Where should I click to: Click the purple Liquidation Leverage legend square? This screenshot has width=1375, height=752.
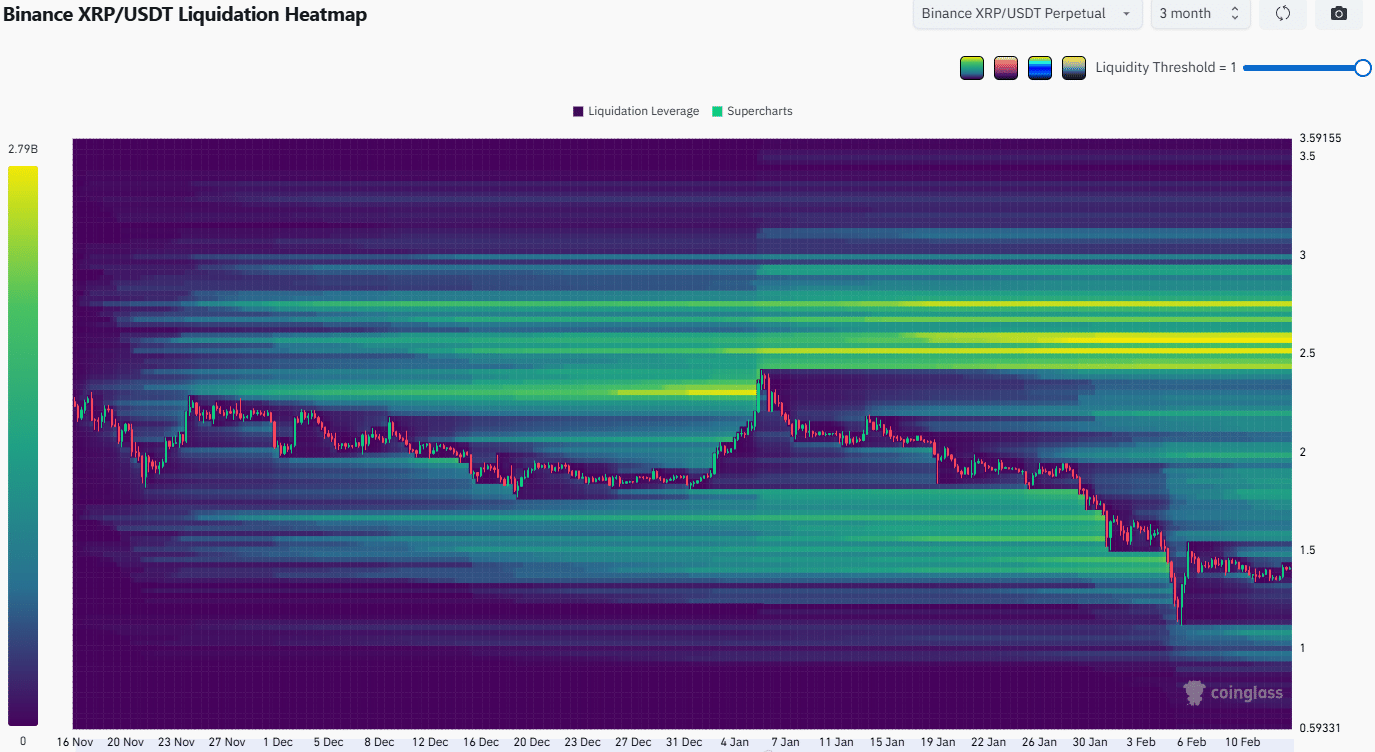click(x=578, y=111)
